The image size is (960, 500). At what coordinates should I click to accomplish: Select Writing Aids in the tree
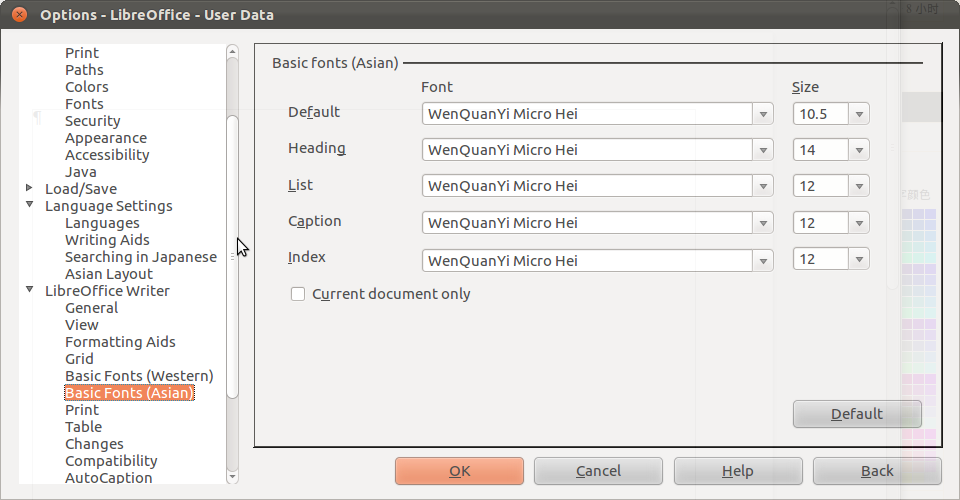click(x=107, y=240)
